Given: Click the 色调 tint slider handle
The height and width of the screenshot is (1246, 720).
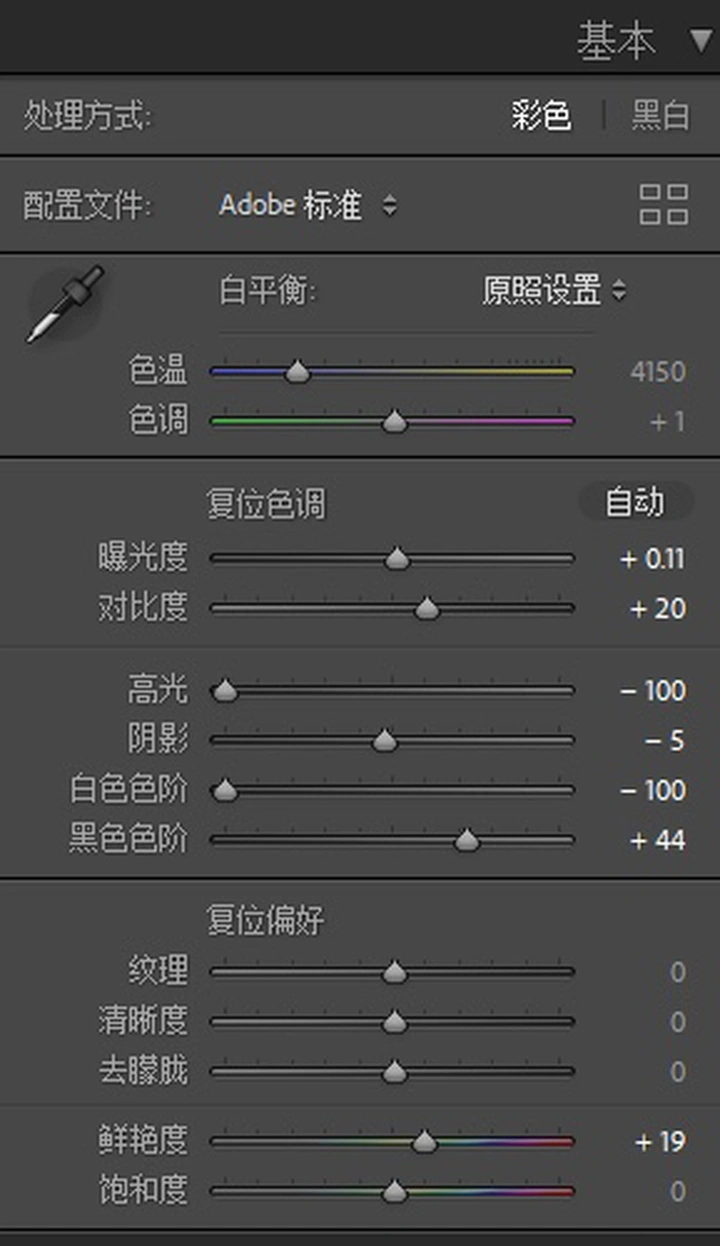Looking at the screenshot, I should point(396,422).
